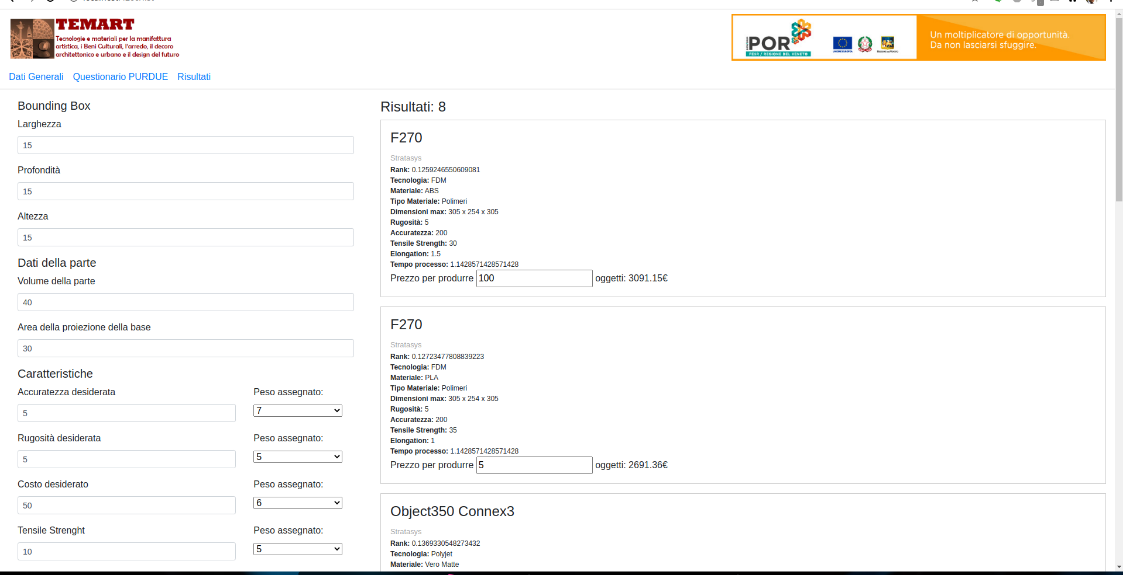Screen dimensions: 1123x575
Task: Select the Costo desiderato field
Action: click(x=127, y=506)
